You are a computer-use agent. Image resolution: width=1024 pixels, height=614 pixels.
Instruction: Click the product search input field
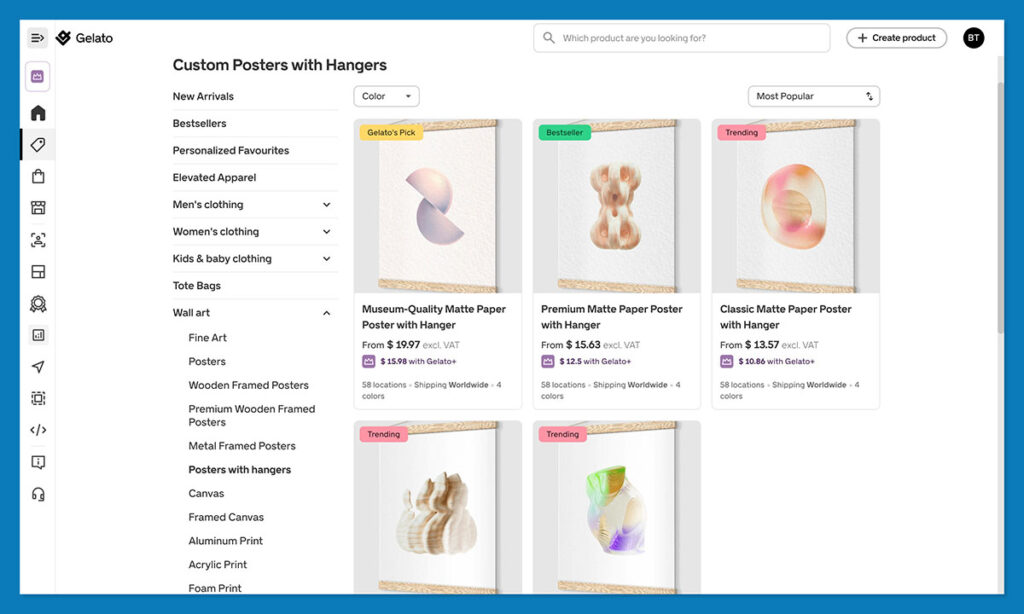(x=690, y=38)
